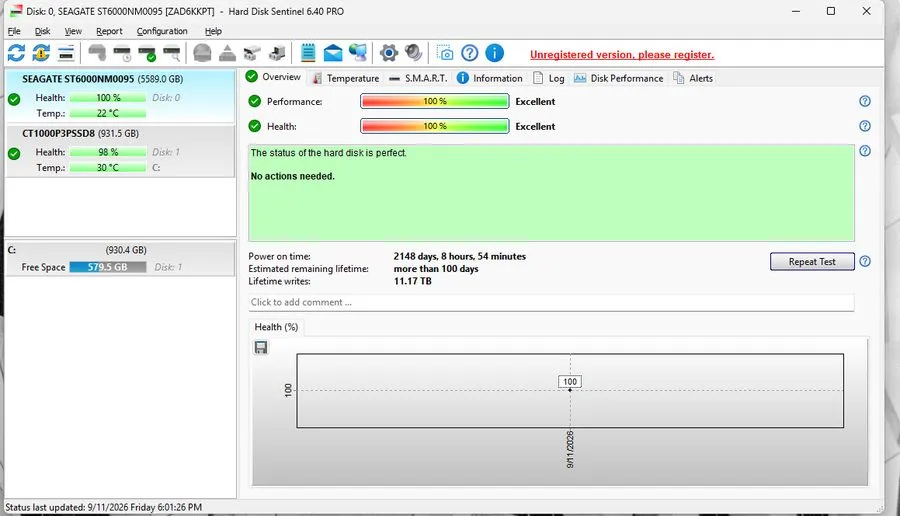Open the Disk menu
The image size is (900, 516).
pos(42,31)
